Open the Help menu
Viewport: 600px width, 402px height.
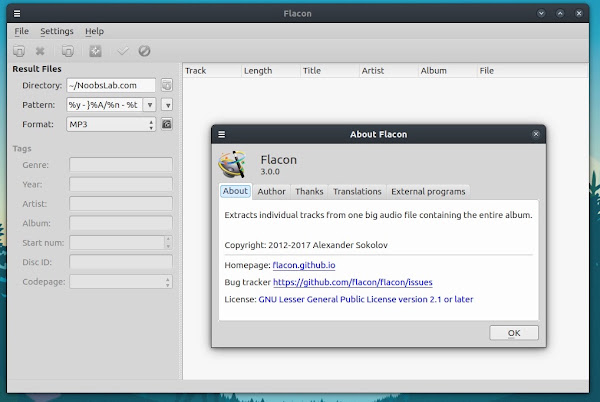[x=94, y=31]
